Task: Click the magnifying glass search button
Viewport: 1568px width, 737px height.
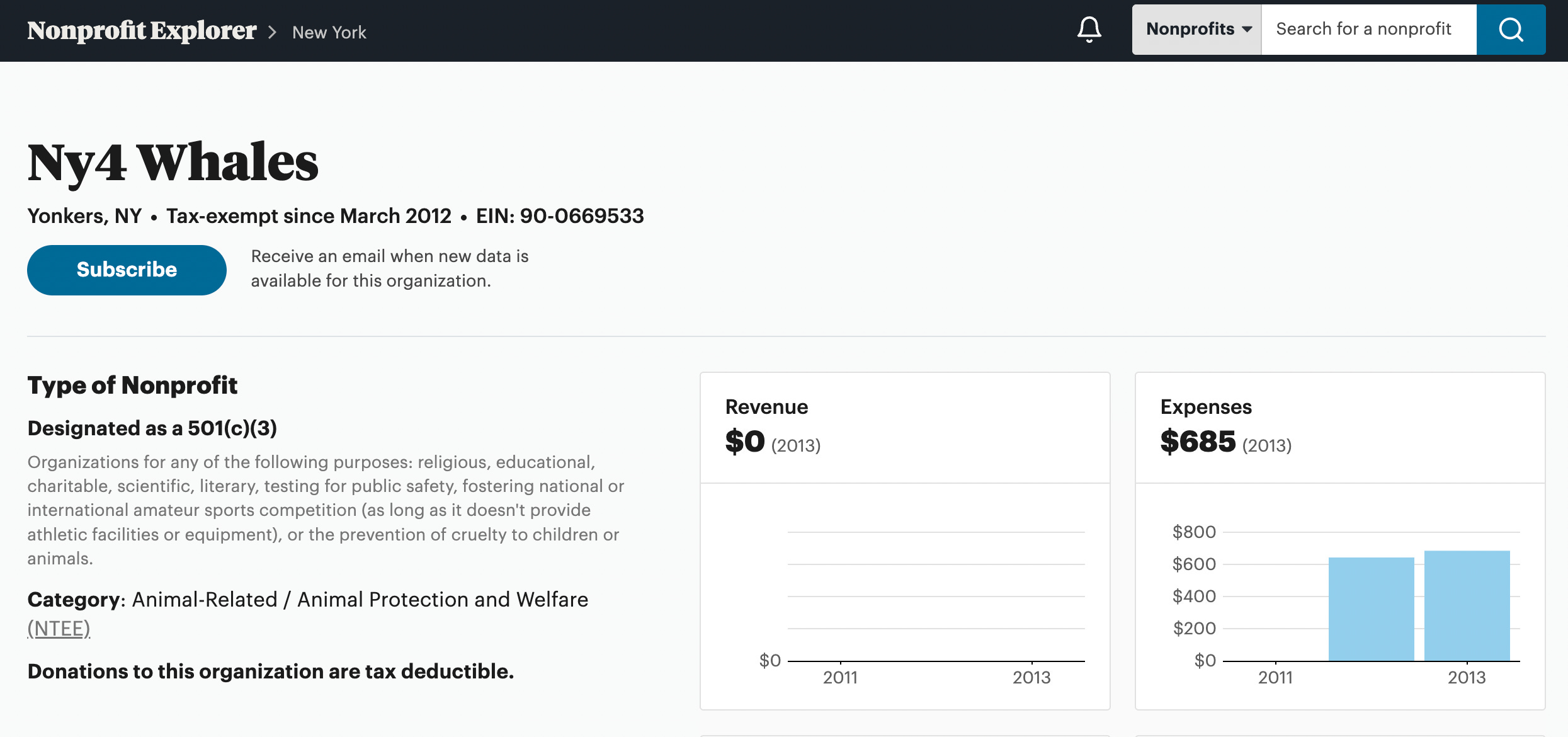Action: [1510, 30]
